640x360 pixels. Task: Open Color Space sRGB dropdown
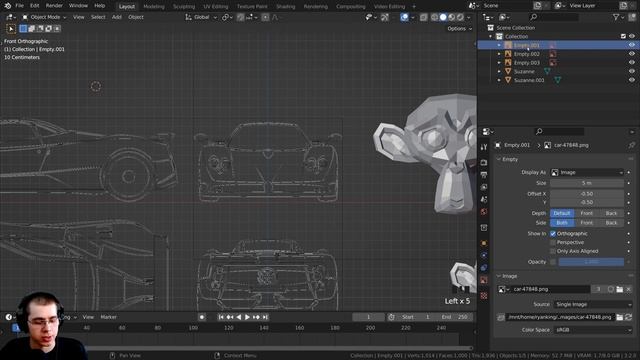(x=592, y=330)
